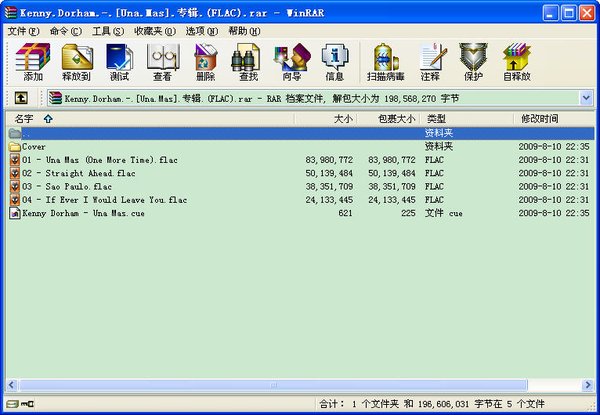Open the 注释 (Comment) tool
This screenshot has width=600, height=415.
pos(432,62)
